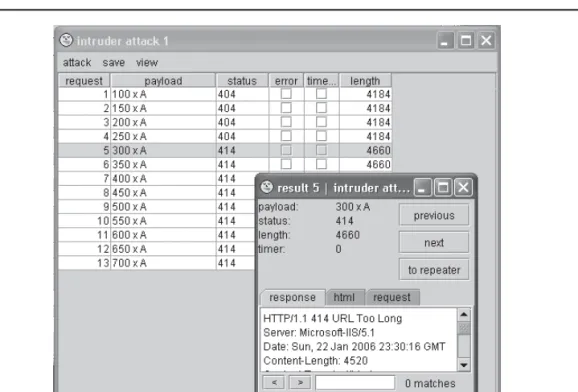Open the attack menu
This screenshot has width=578, height=392.
point(77,63)
